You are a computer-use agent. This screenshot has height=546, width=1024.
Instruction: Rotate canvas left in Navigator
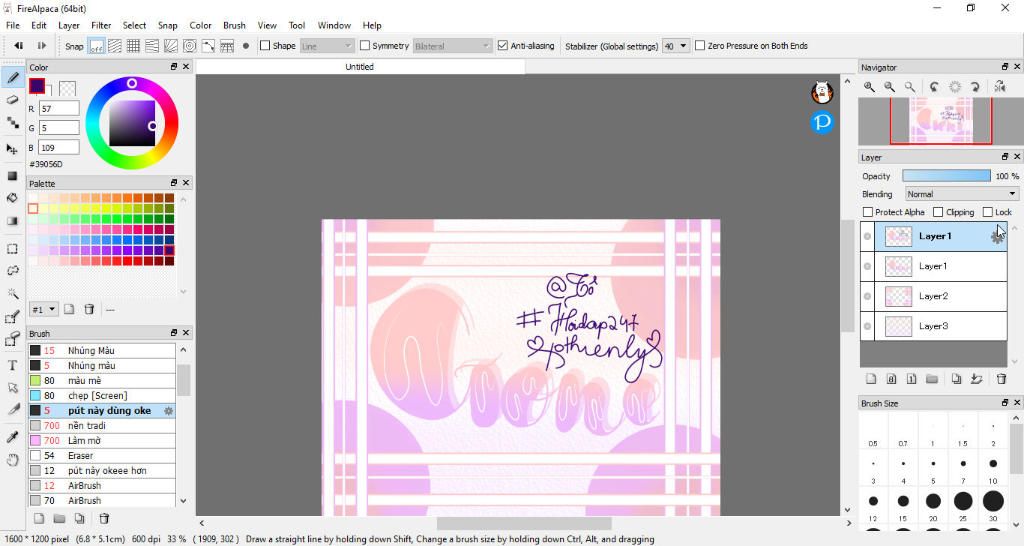[935, 86]
